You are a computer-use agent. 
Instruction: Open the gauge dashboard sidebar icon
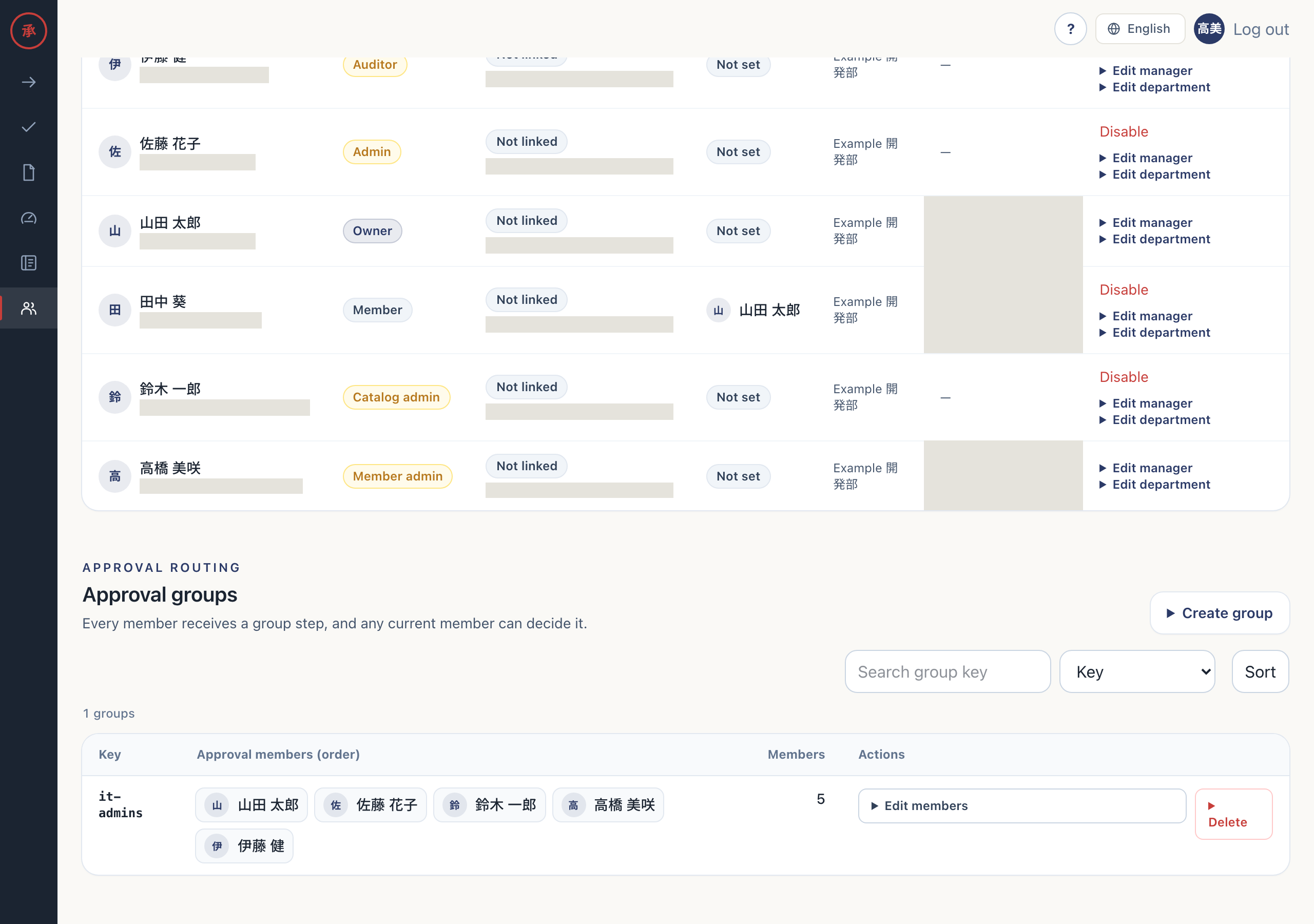click(29, 218)
